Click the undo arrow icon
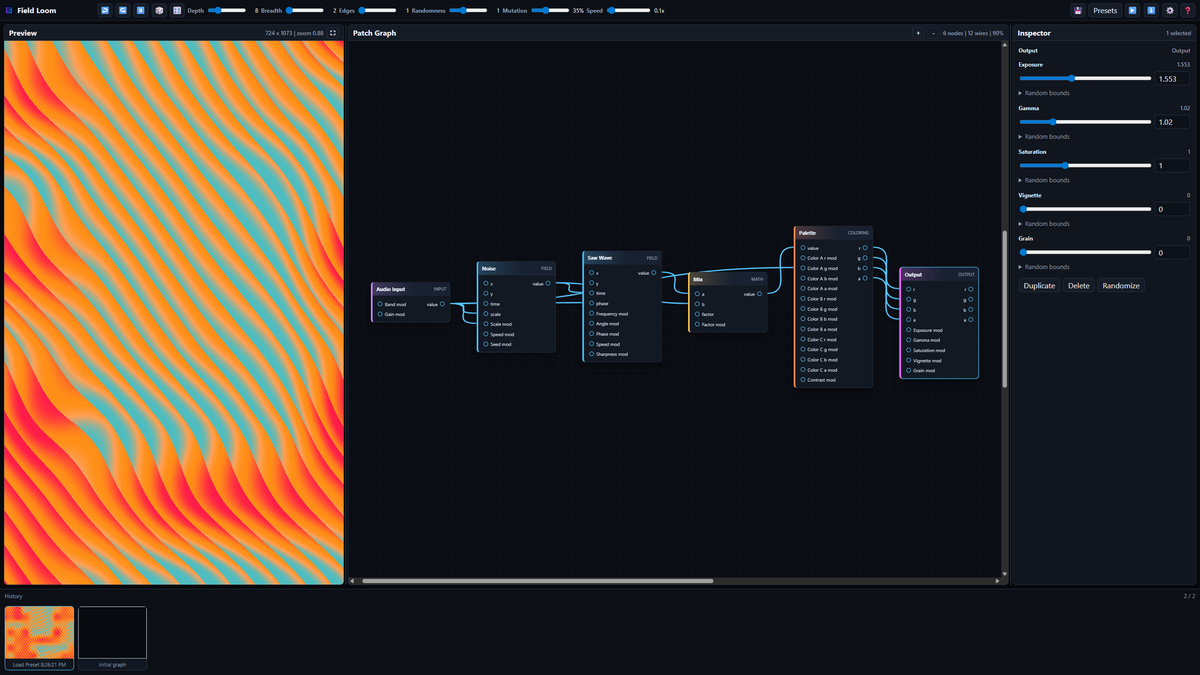Viewport: 1200px width, 675px height. tap(105, 10)
